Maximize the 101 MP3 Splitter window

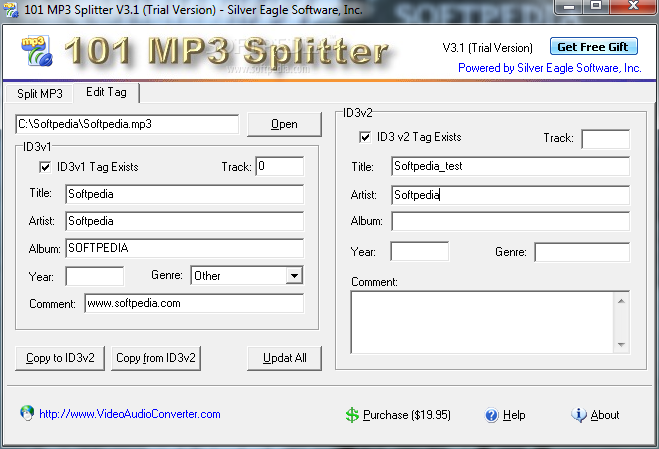point(596,6)
